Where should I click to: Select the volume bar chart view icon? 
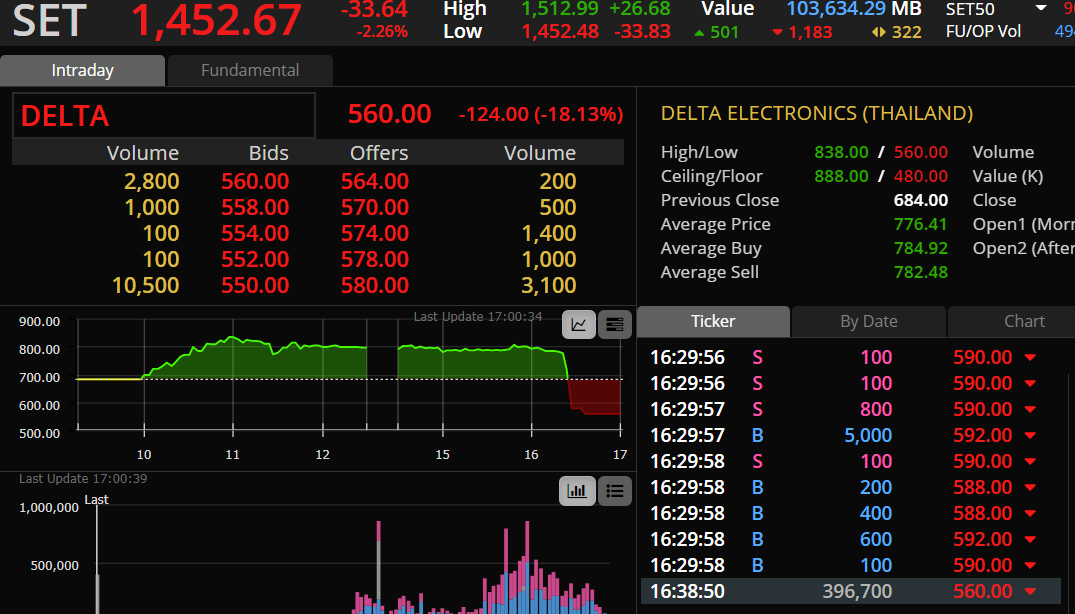pos(577,491)
